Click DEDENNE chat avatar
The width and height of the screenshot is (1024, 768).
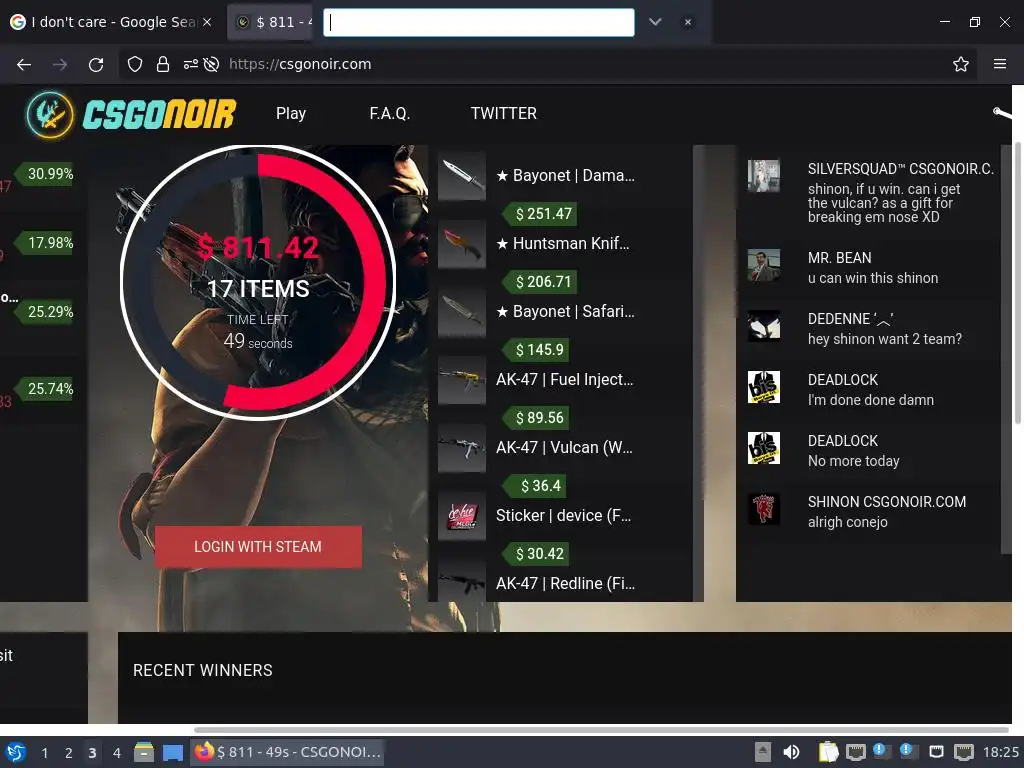point(763,326)
